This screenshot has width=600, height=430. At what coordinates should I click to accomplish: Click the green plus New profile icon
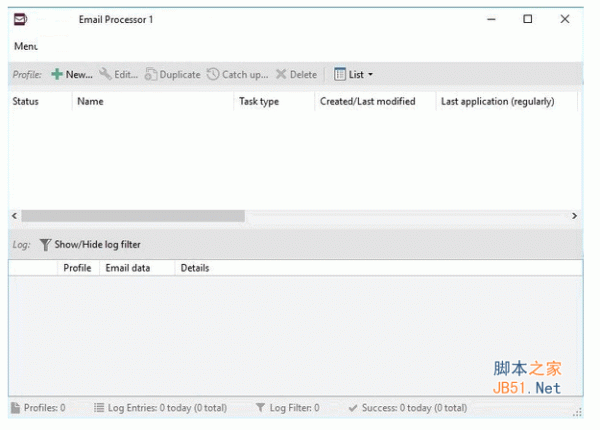(x=56, y=75)
